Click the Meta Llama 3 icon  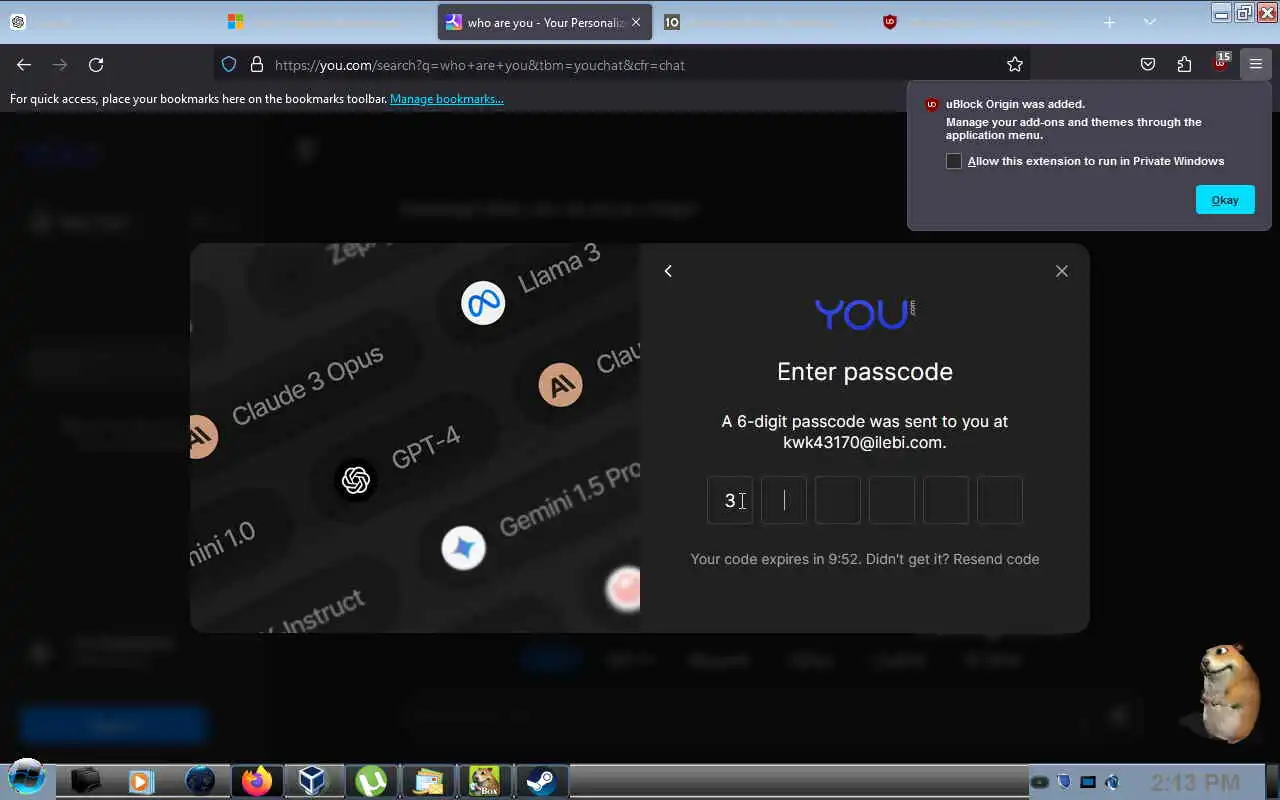click(483, 303)
